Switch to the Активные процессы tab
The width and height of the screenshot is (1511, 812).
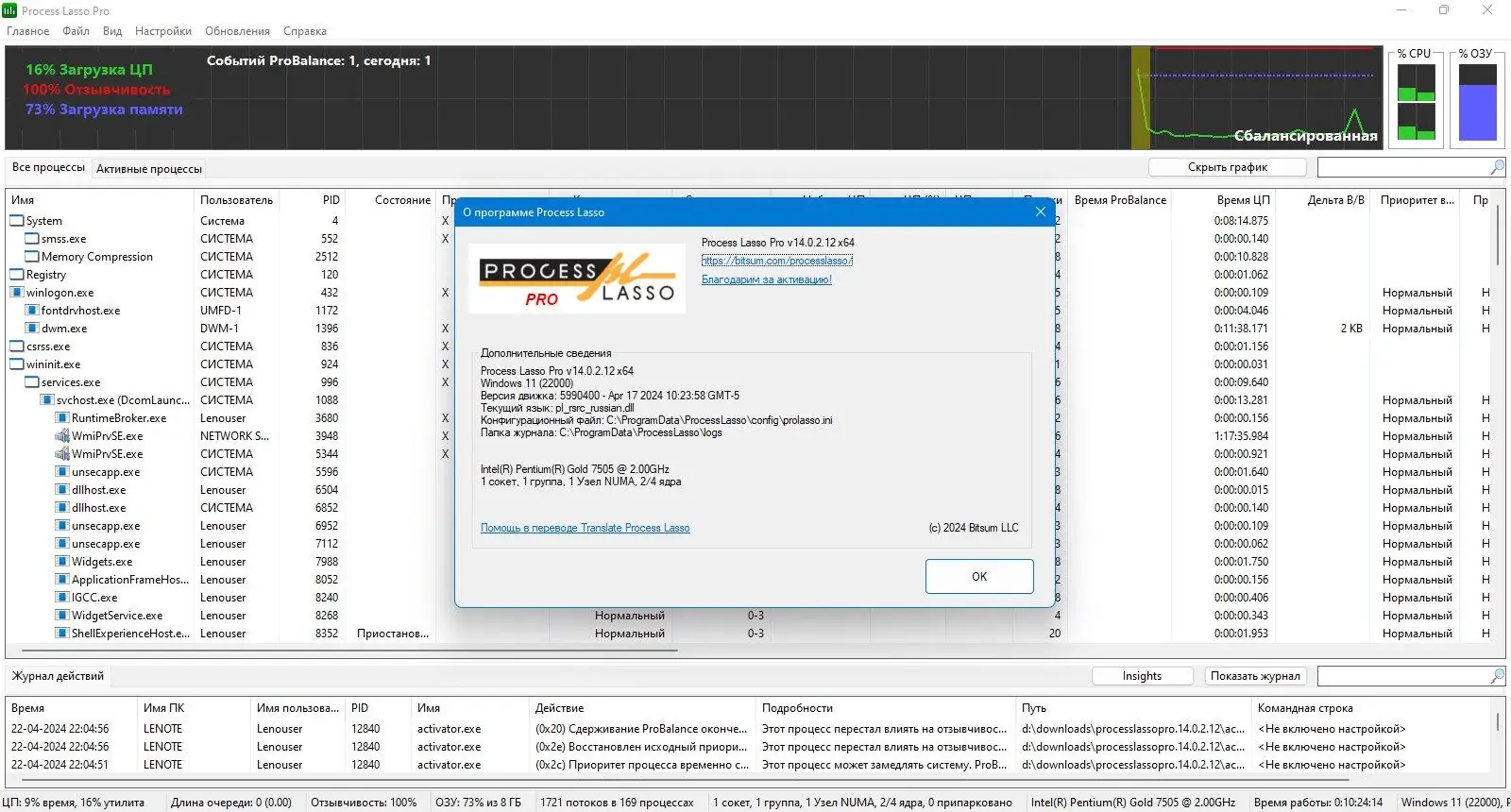149,169
